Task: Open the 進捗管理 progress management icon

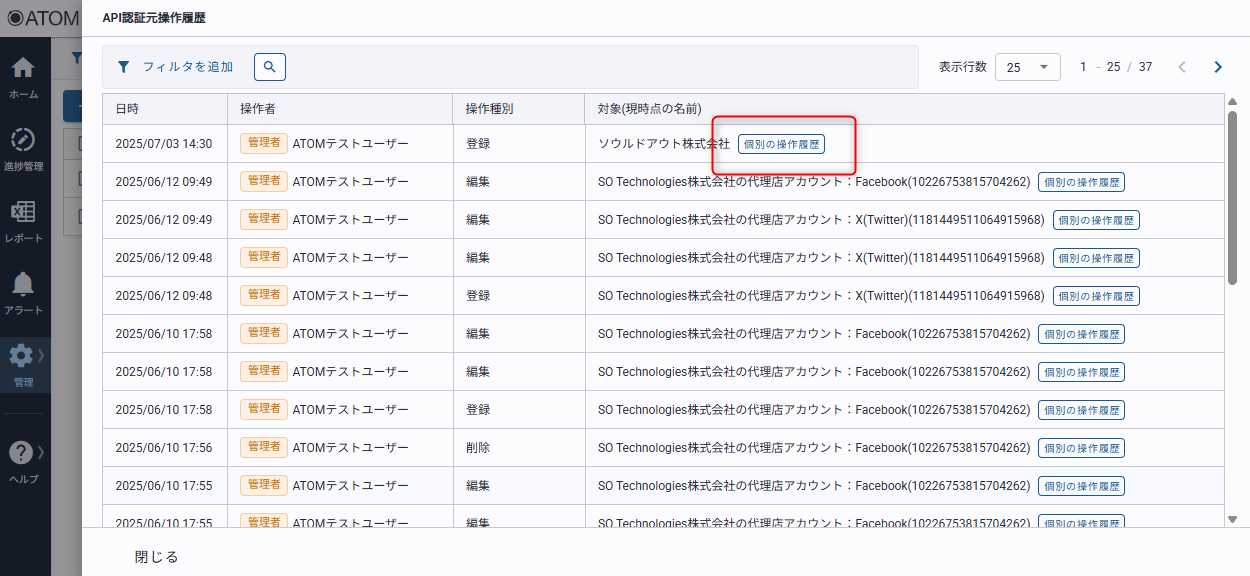Action: pos(23,140)
